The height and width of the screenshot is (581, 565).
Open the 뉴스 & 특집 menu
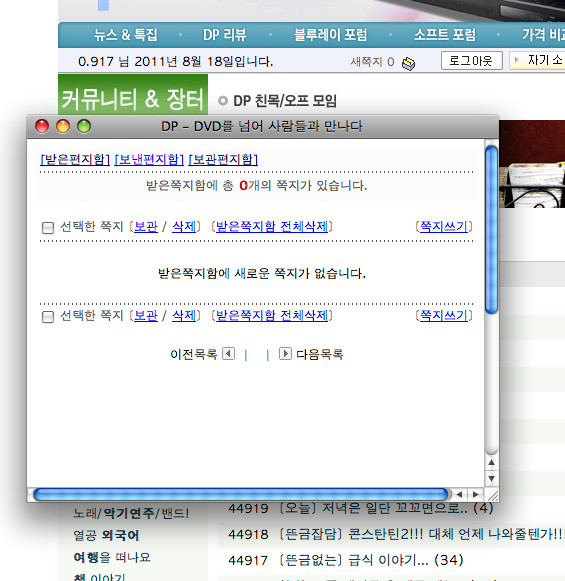[x=126, y=35]
